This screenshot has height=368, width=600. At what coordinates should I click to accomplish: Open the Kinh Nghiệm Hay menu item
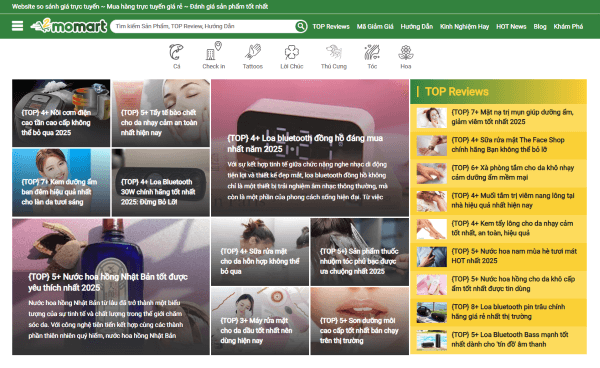point(465,26)
